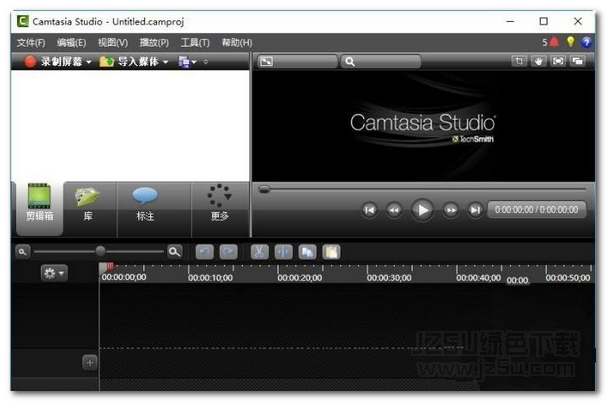607x402 pixels.
Task: Open the Edit (编辑) menu
Action: click(x=71, y=43)
